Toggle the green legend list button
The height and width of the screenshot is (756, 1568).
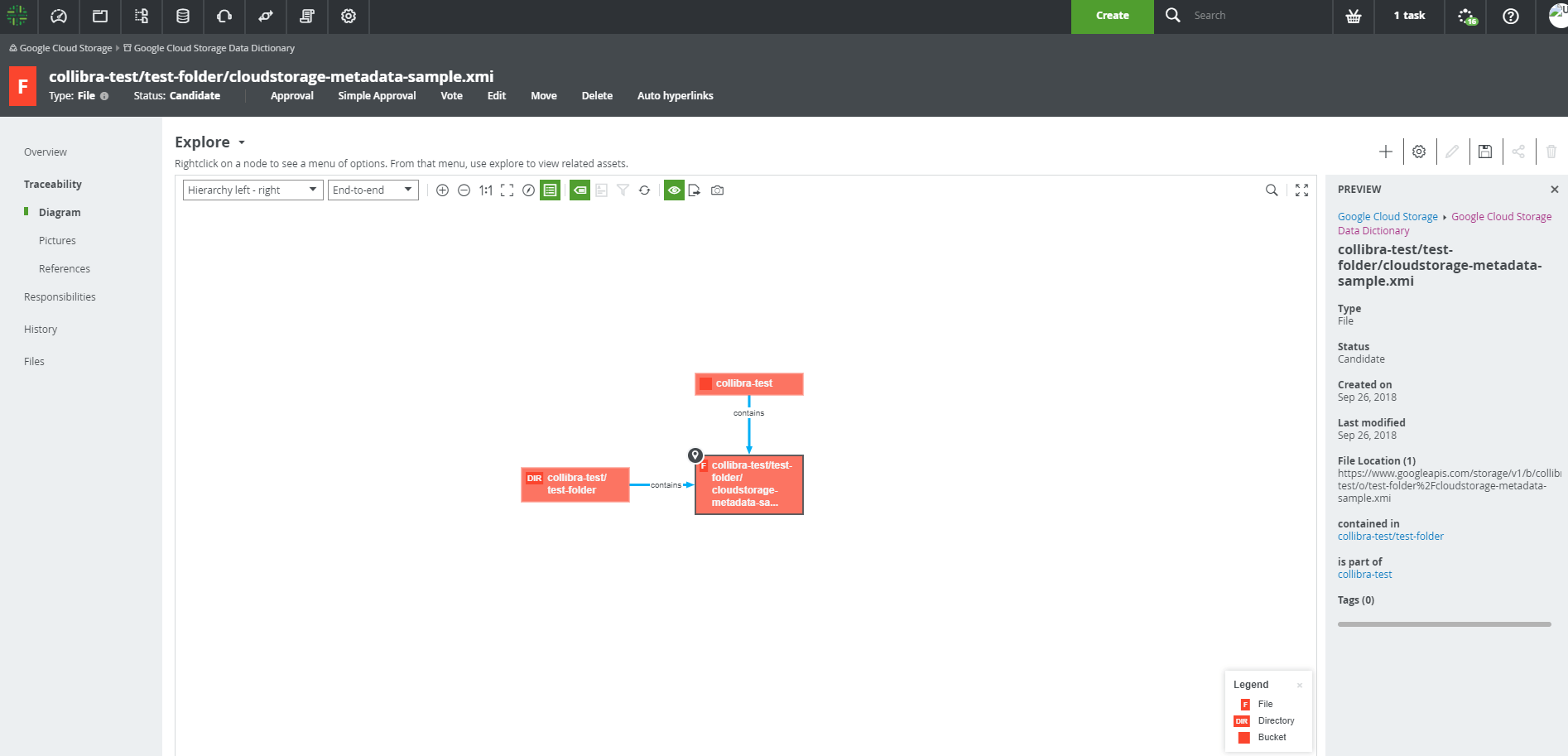551,190
